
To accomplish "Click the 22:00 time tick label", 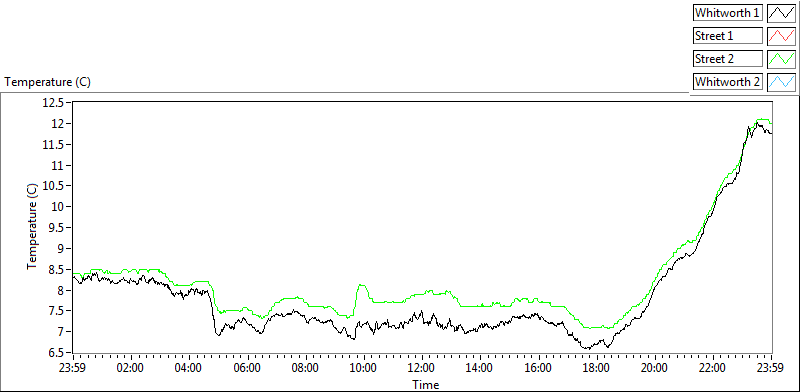I will [713, 368].
